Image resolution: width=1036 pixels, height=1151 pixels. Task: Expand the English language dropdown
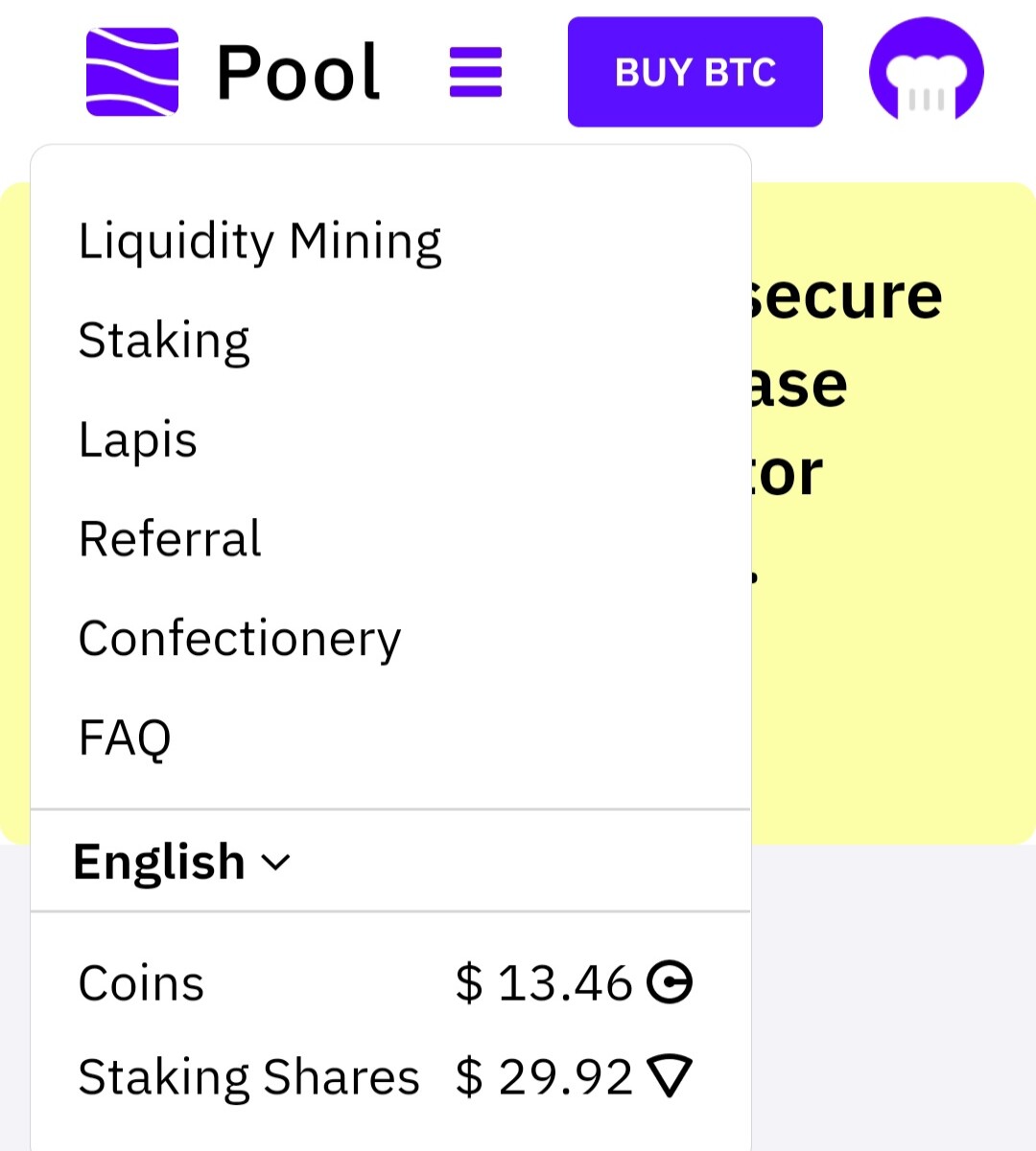(x=181, y=861)
